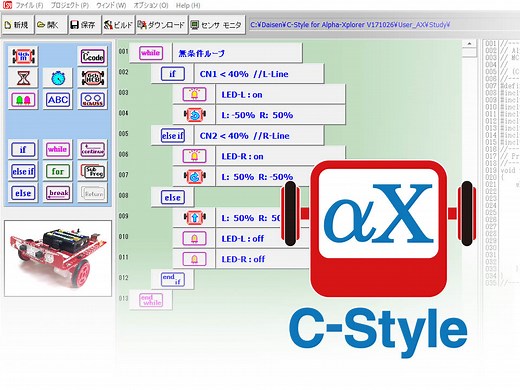Add an if block from palette
This screenshot has height=390, width=520.
coord(23,149)
